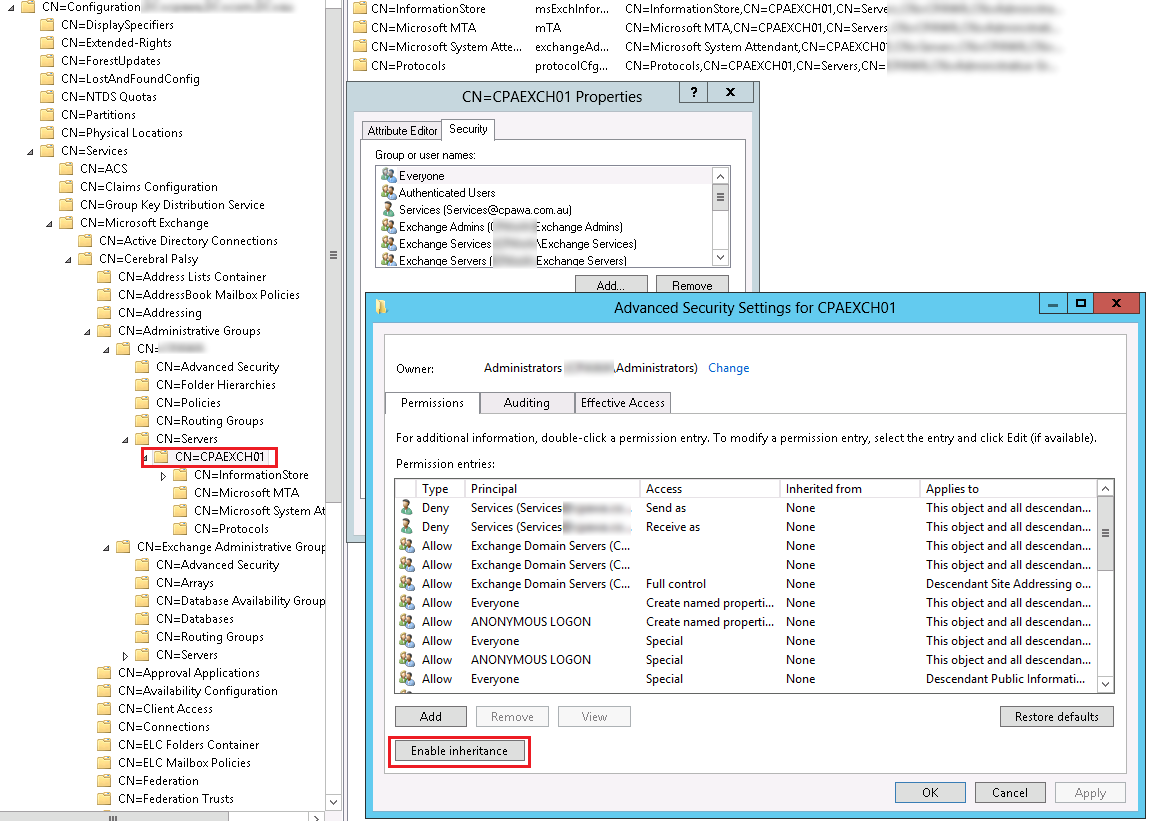This screenshot has height=821, width=1152.
Task: Switch to the Attribute Editor tab
Action: tap(402, 130)
